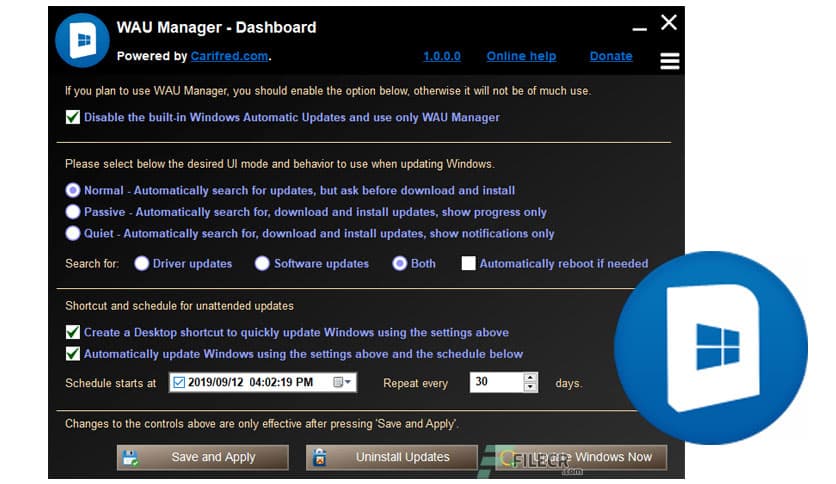Close the WAU Manager dashboard
Viewport: 836px width, 484px height.
tap(669, 22)
